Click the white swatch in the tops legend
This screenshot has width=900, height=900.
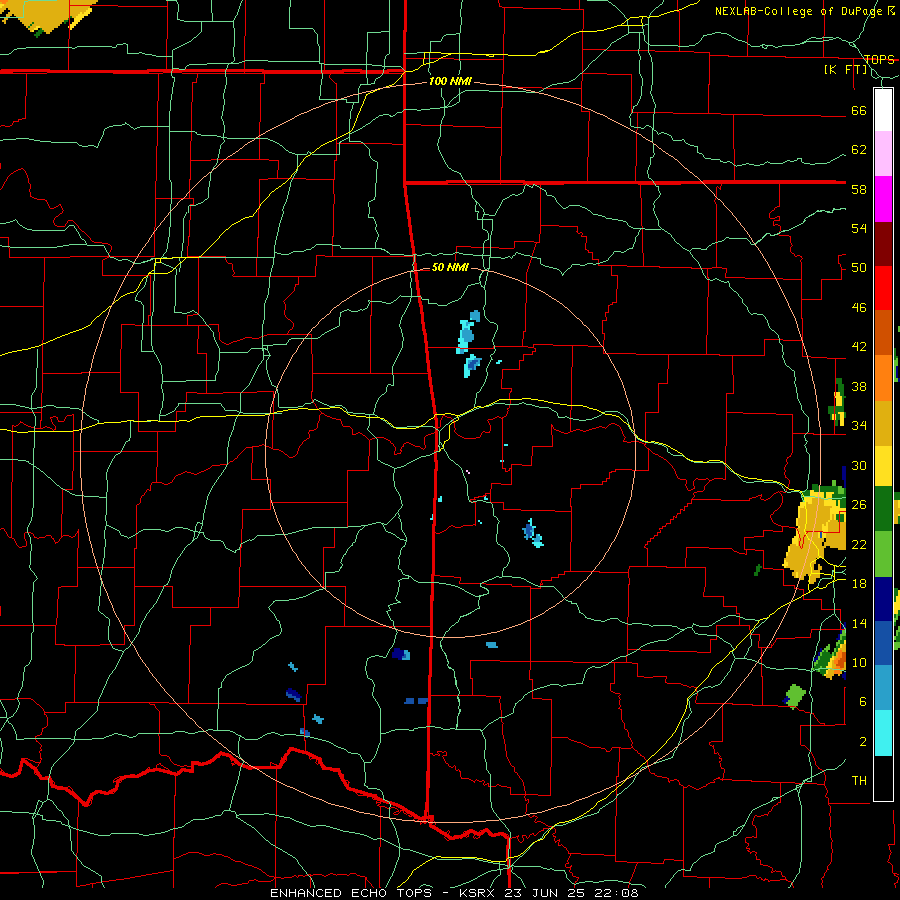[x=883, y=110]
